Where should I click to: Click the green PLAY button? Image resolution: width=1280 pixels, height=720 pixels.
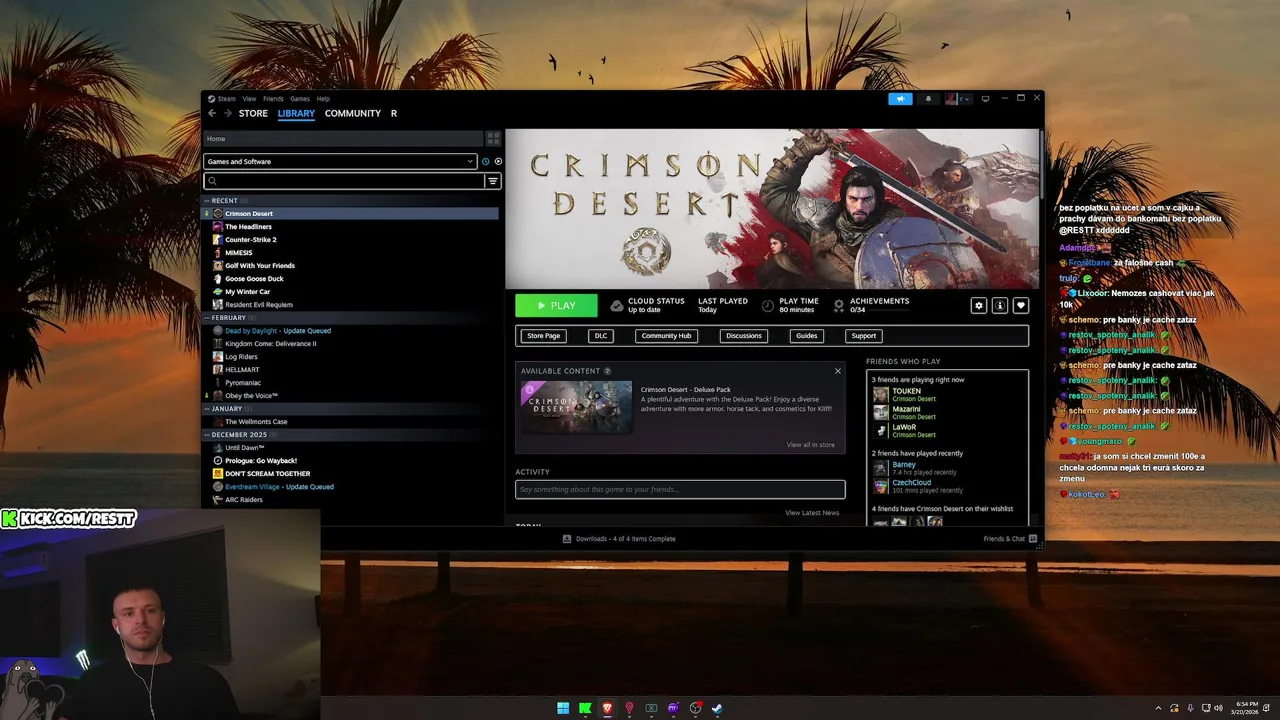[x=556, y=306]
